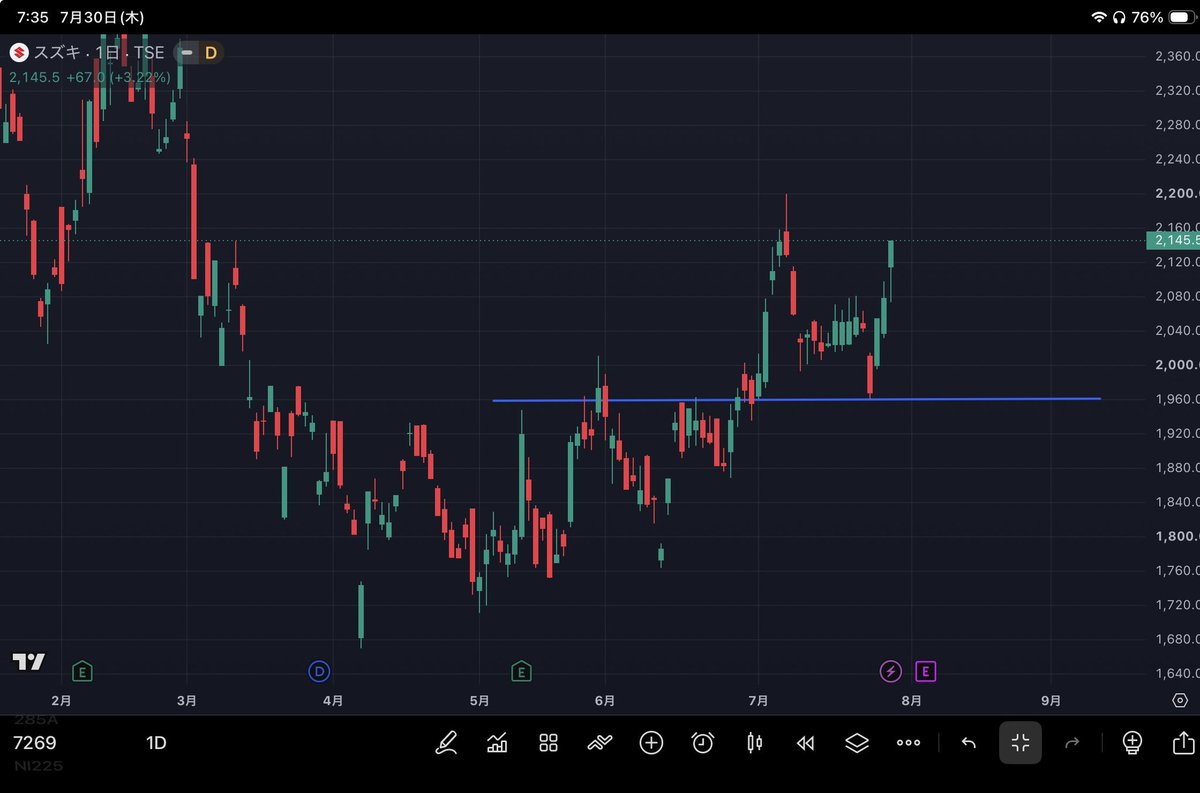Undo the last chart action
Viewport: 1200px width, 793px height.
tap(968, 743)
